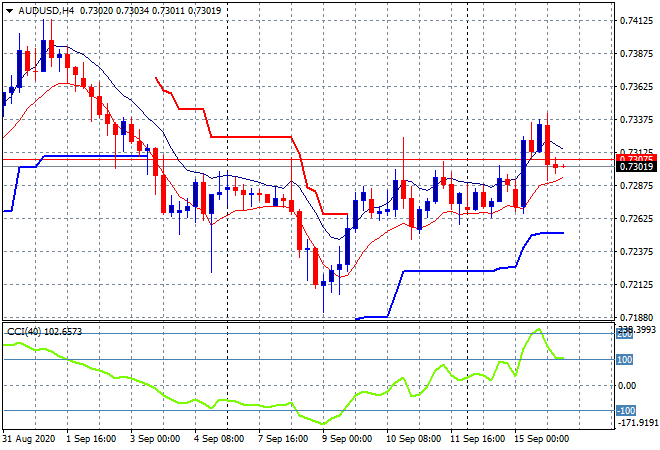Click the red 0.73019 current price tag
Image resolution: width=660 pixels, height=450 pixels.
point(636,166)
